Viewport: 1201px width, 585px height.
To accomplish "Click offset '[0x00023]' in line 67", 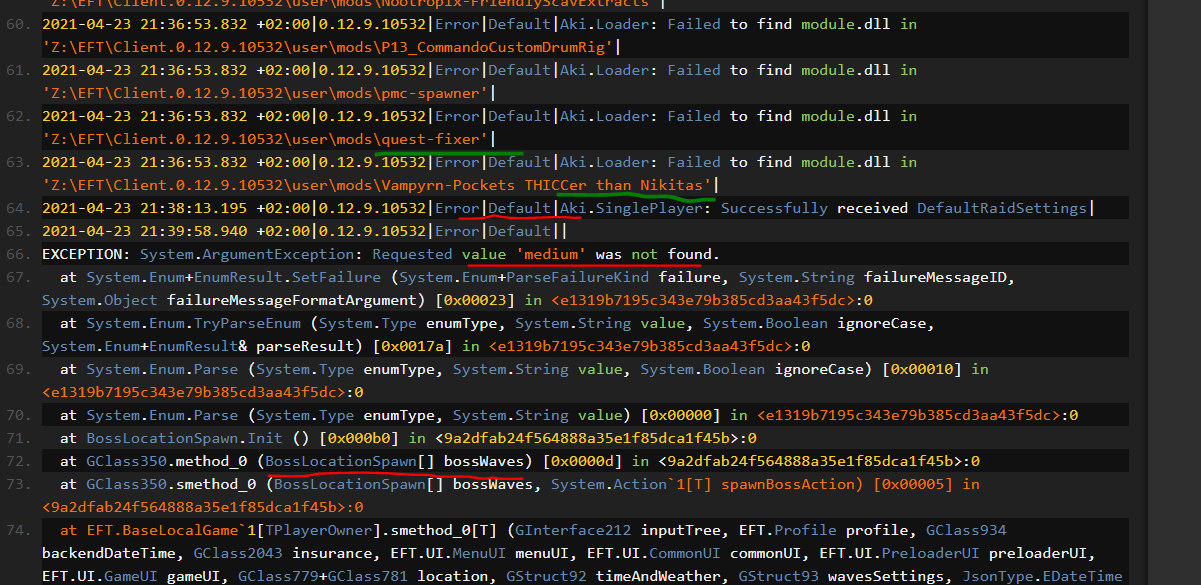I will pyautogui.click(x=473, y=300).
